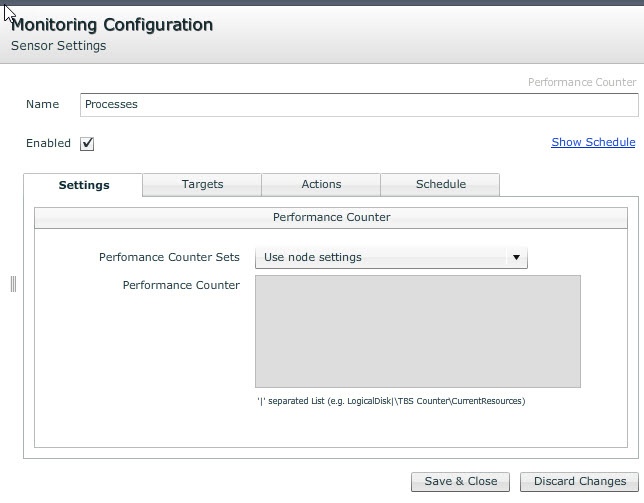Switch to the Targets tab

[x=202, y=184]
